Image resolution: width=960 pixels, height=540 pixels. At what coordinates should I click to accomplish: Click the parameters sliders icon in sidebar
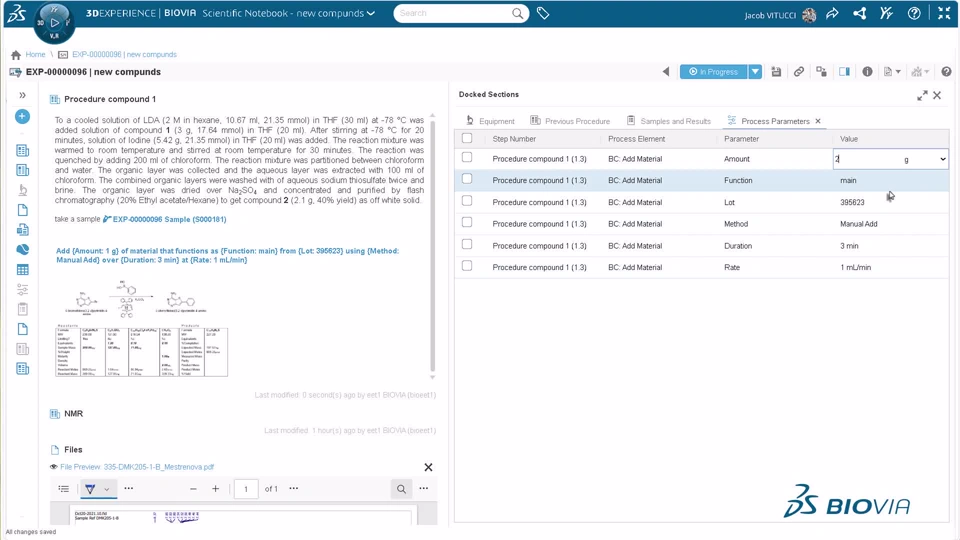[x=23, y=289]
